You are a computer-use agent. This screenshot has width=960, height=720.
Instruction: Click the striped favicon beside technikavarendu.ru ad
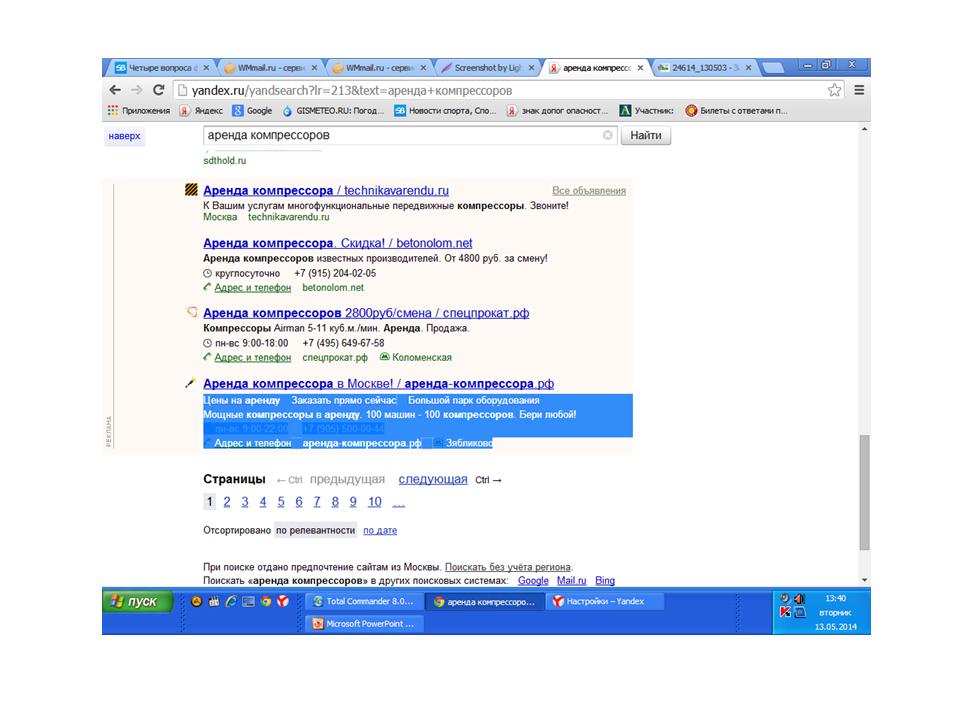click(x=191, y=190)
